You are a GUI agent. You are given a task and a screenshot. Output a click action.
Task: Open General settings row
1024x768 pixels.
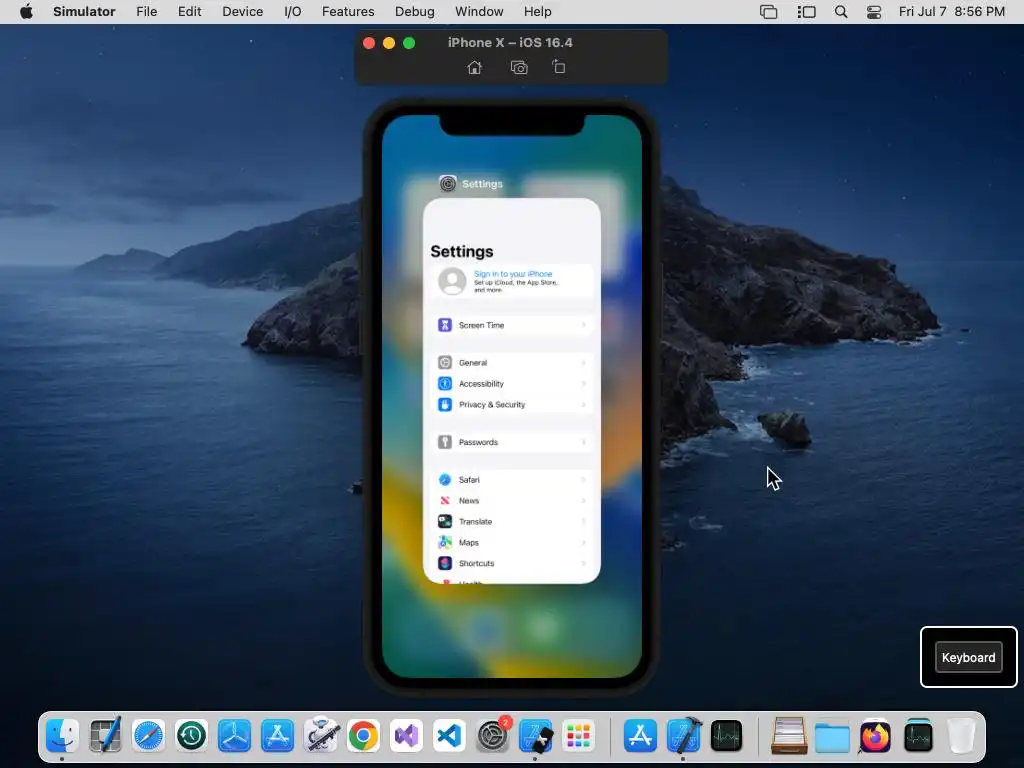(511, 362)
